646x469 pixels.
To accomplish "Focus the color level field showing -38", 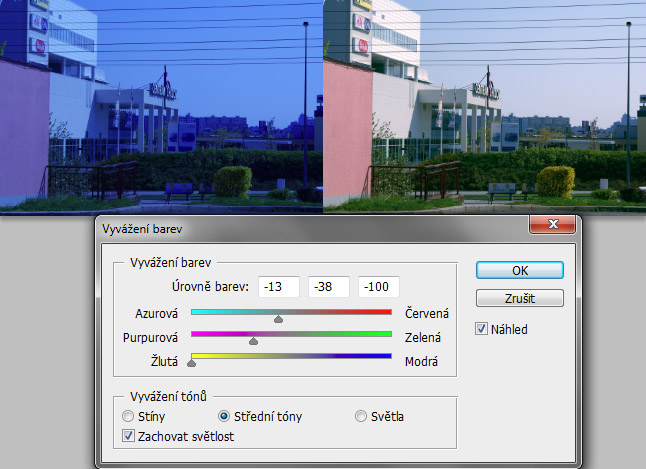I will tap(329, 287).
